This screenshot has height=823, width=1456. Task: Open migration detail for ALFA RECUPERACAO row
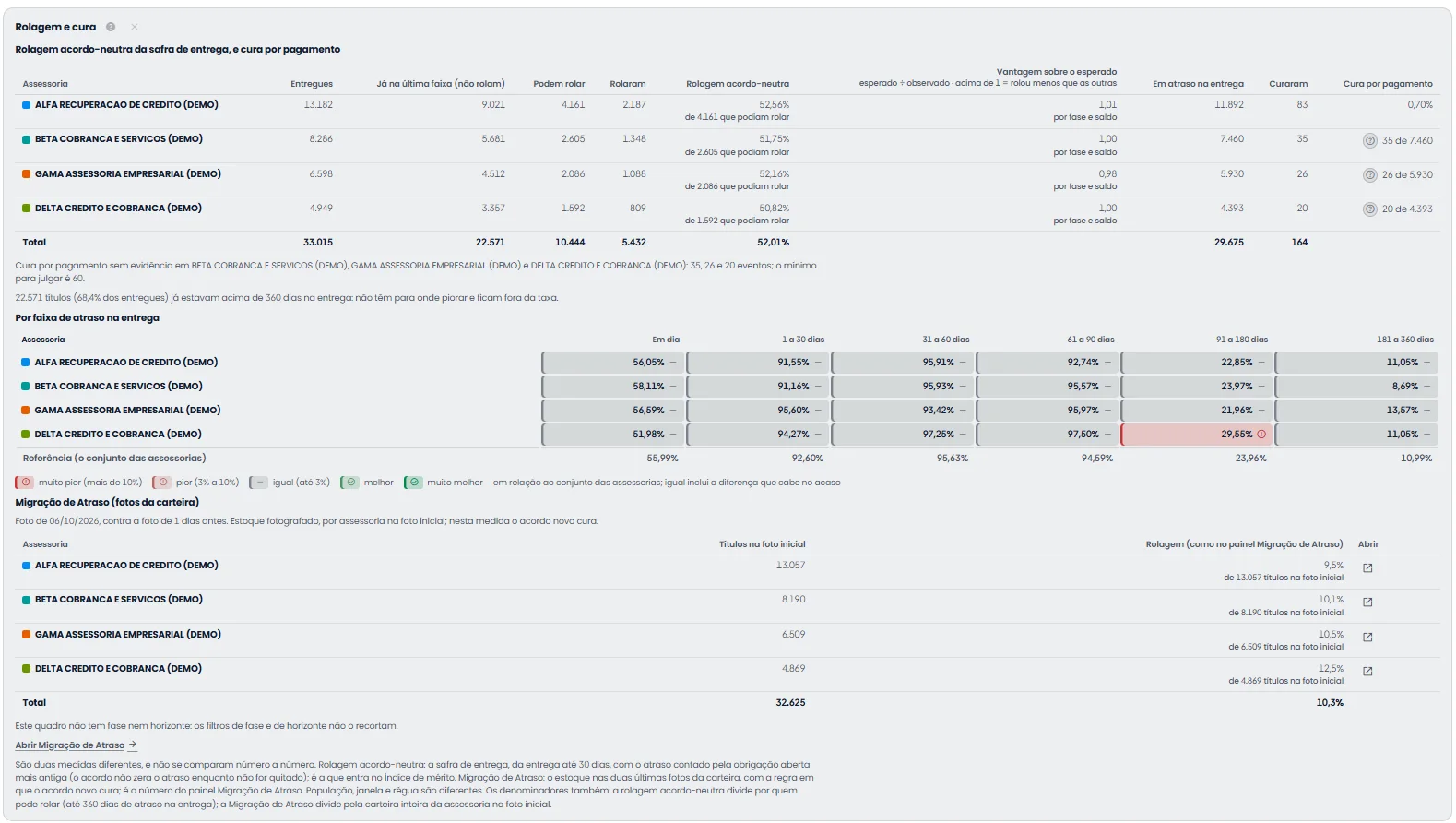(1367, 568)
